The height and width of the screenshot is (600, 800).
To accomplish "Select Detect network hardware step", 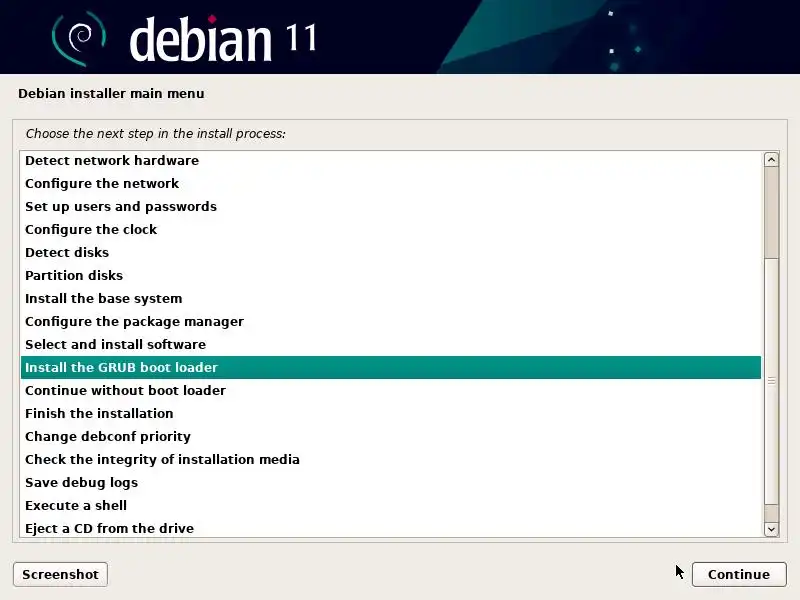I will click(x=391, y=161).
